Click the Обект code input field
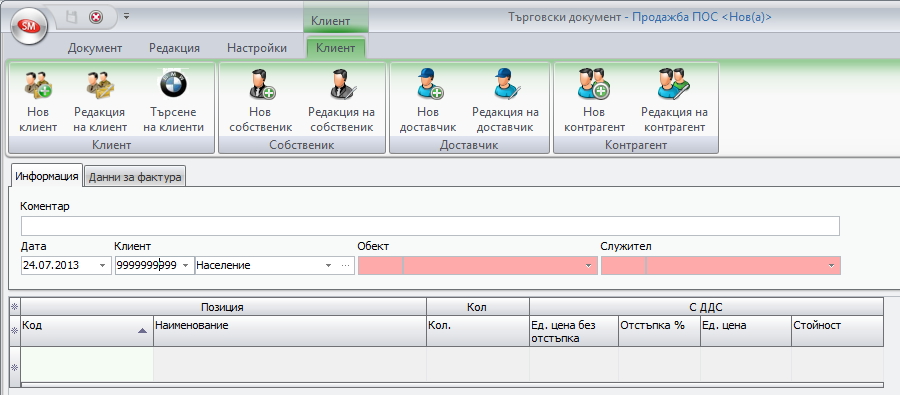 381,266
